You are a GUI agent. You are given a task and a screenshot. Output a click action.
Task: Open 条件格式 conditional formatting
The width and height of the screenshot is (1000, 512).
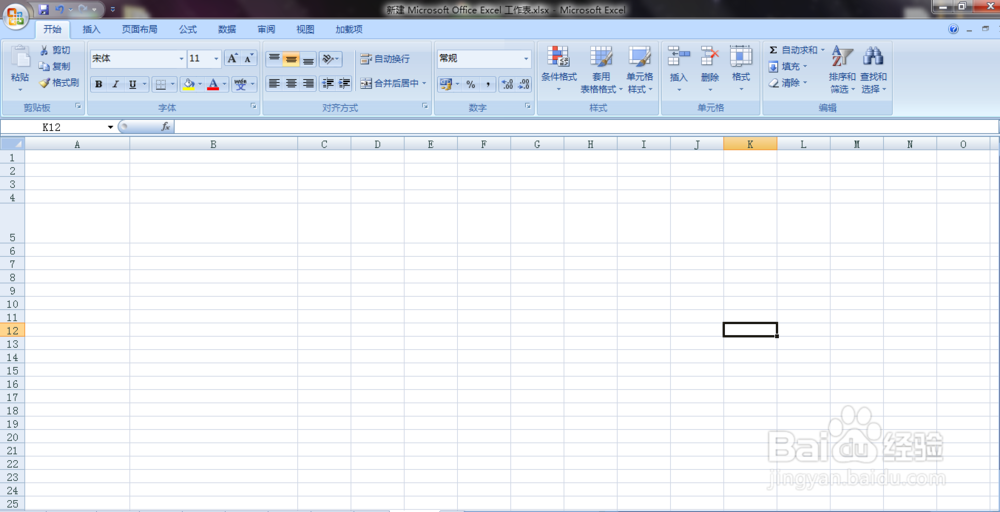click(x=559, y=69)
